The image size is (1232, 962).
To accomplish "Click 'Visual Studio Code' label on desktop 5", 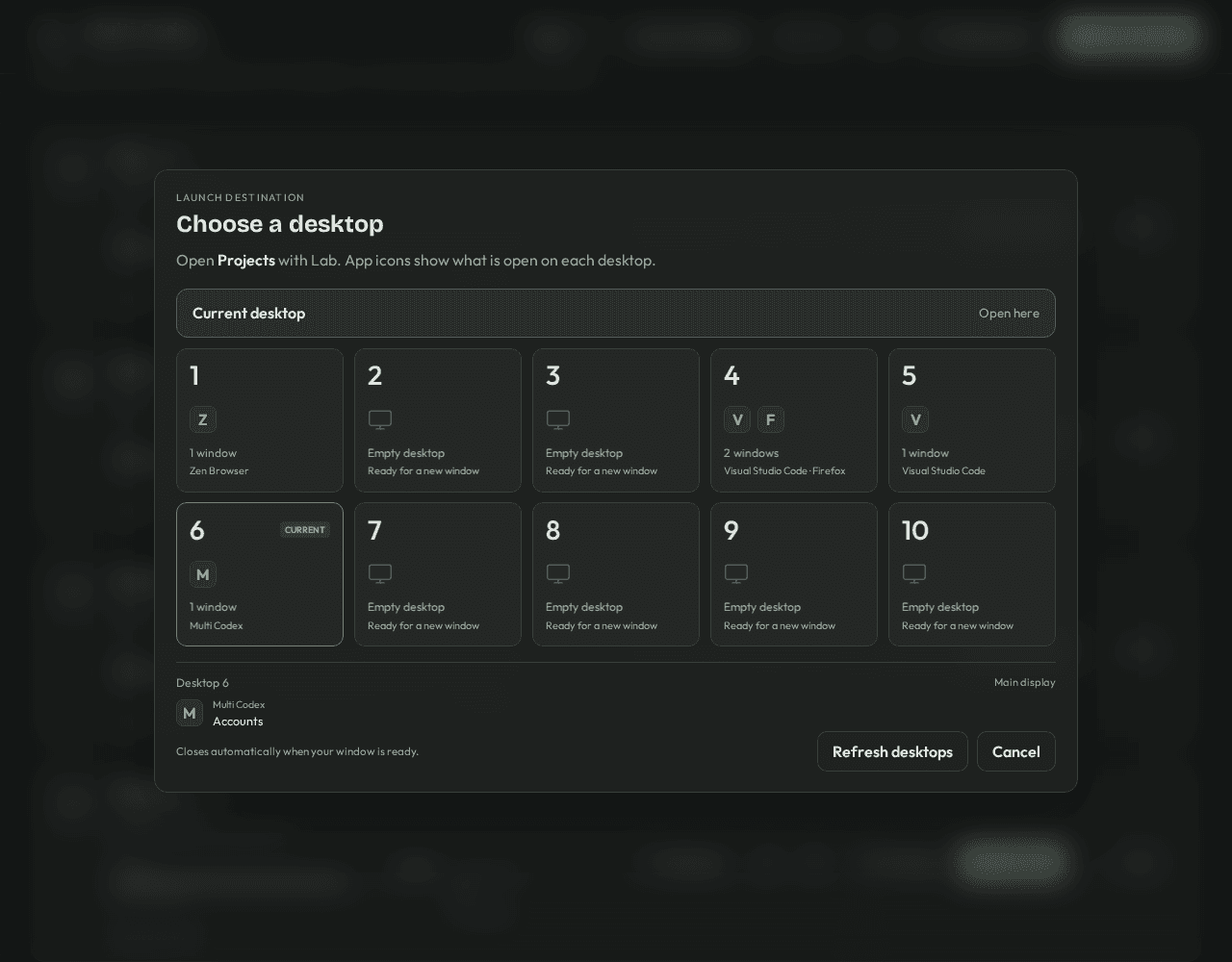I will pyautogui.click(x=943, y=471).
